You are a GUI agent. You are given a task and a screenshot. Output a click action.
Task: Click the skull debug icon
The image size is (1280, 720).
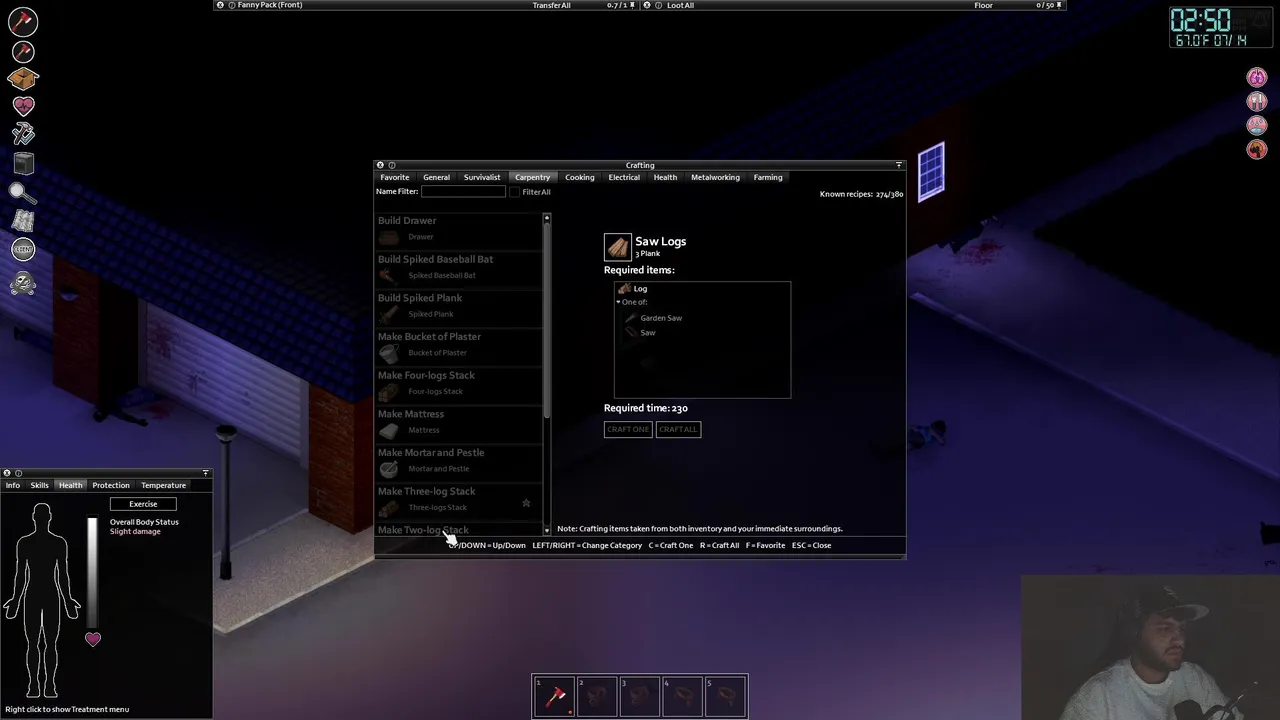24,283
